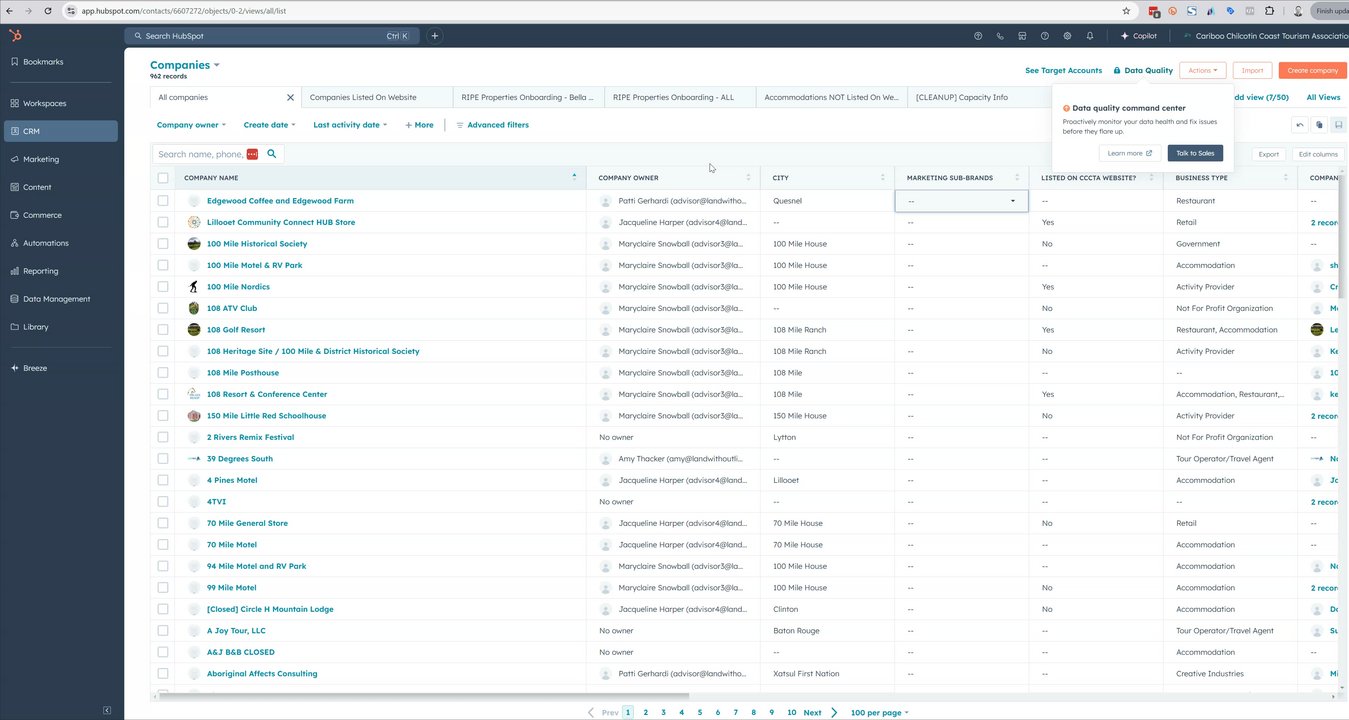Click the Import button
Screen dimensions: 1349x720
pos(1252,70)
